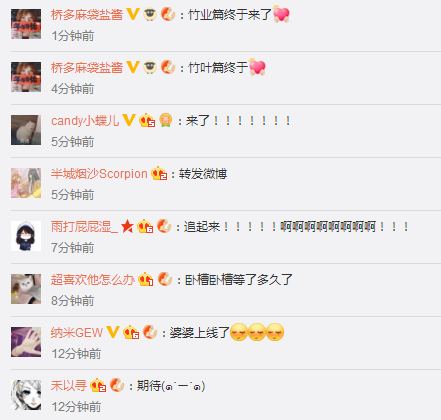Open 禾以寻 user page
This screenshot has width=441, height=420.
[x=69, y=386]
